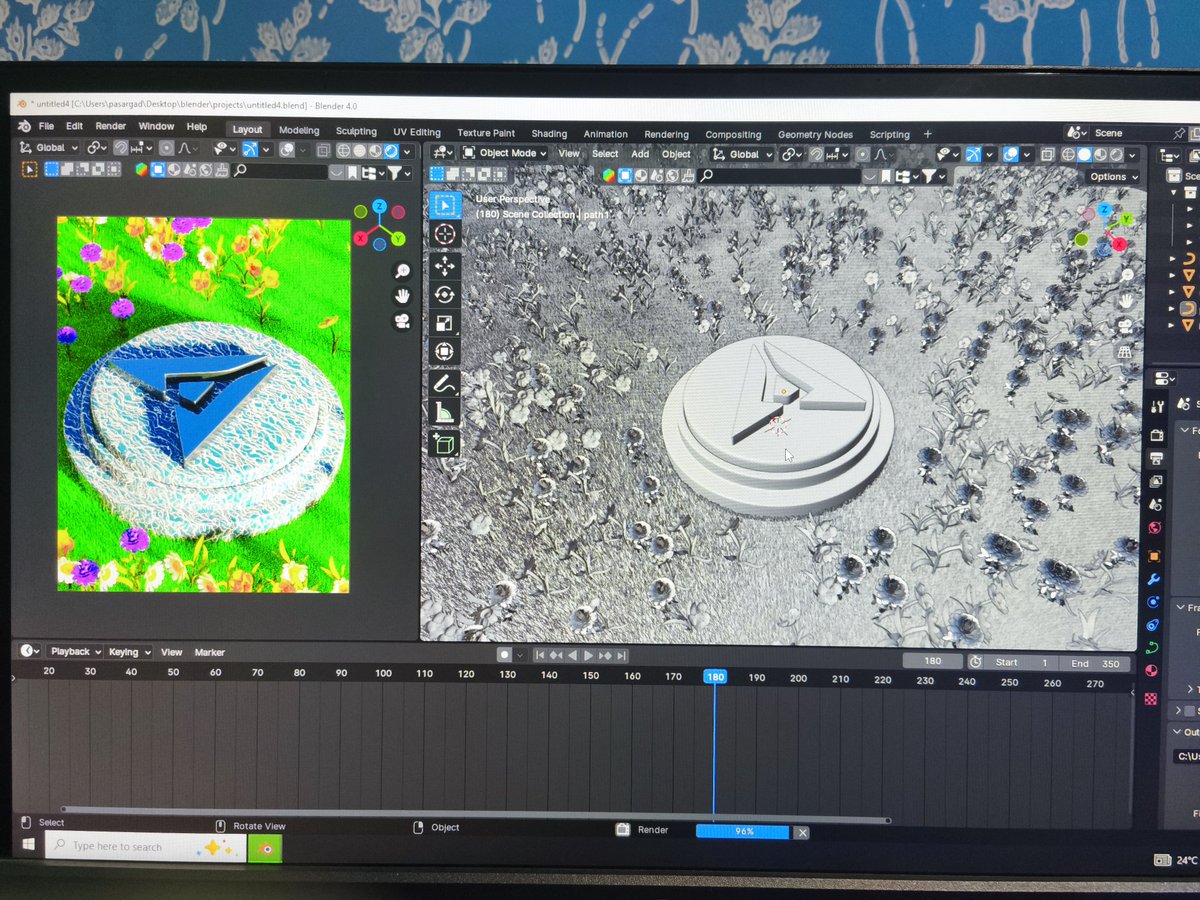Select the Select Box tool in viewport toolbar
Image resolution: width=1200 pixels, height=900 pixels.
(446, 205)
